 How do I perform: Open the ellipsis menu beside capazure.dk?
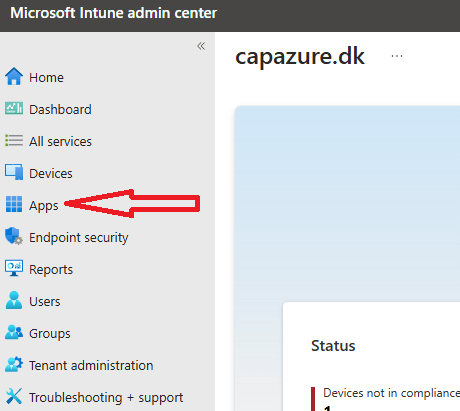pos(397,56)
